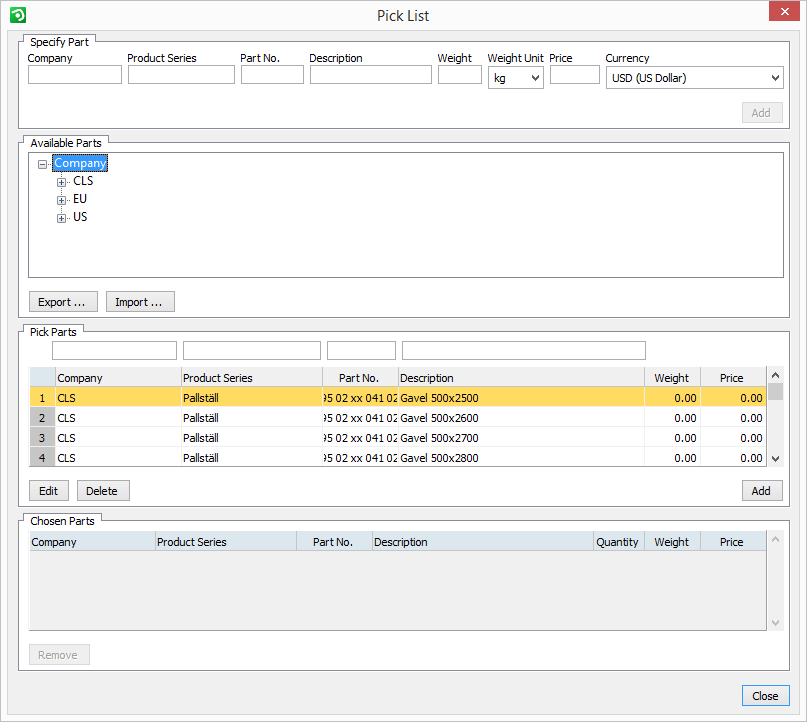Image resolution: width=807 pixels, height=722 pixels.
Task: Expand the EU tree node
Action: pyautogui.click(x=62, y=200)
